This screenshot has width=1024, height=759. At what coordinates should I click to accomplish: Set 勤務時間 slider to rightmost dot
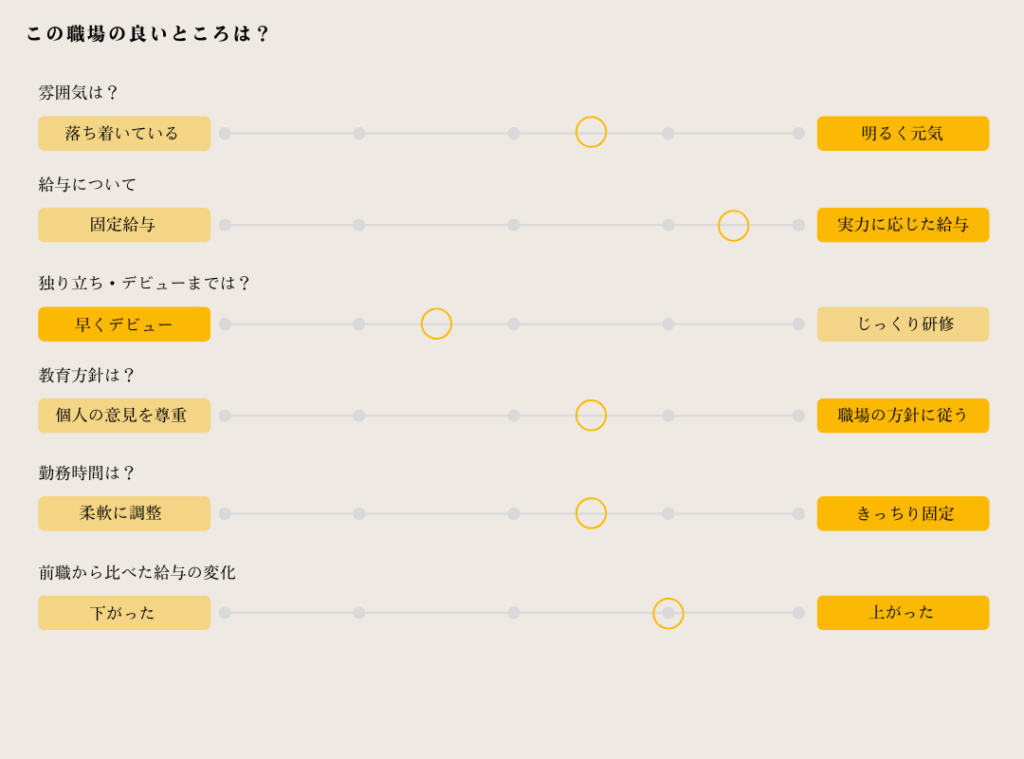pos(798,513)
